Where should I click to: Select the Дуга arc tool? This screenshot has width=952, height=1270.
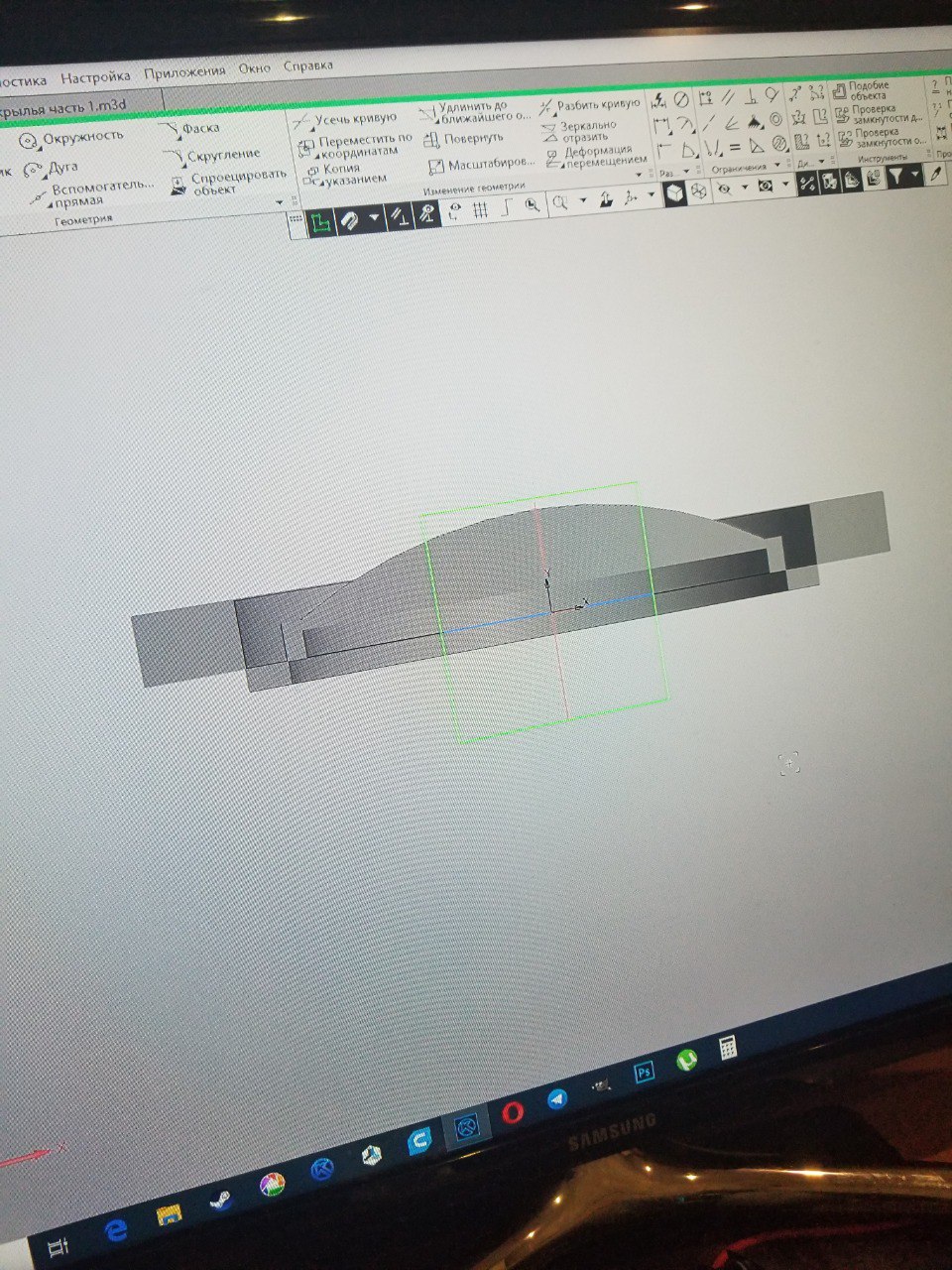coord(52,168)
